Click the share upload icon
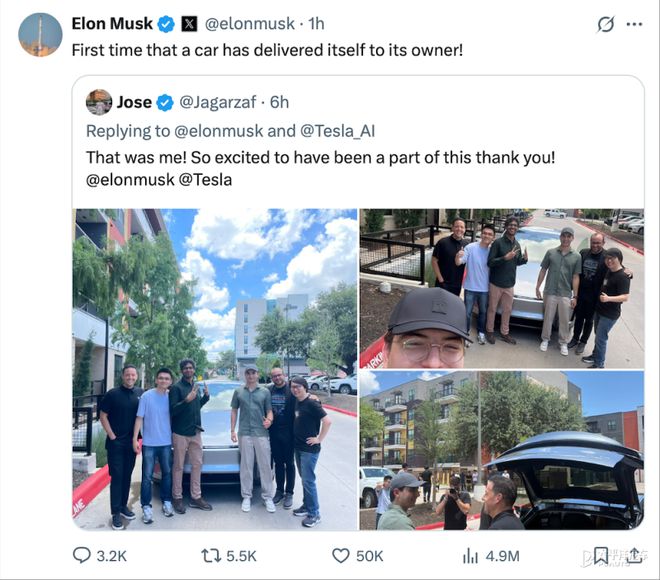660x580 pixels. tap(635, 556)
